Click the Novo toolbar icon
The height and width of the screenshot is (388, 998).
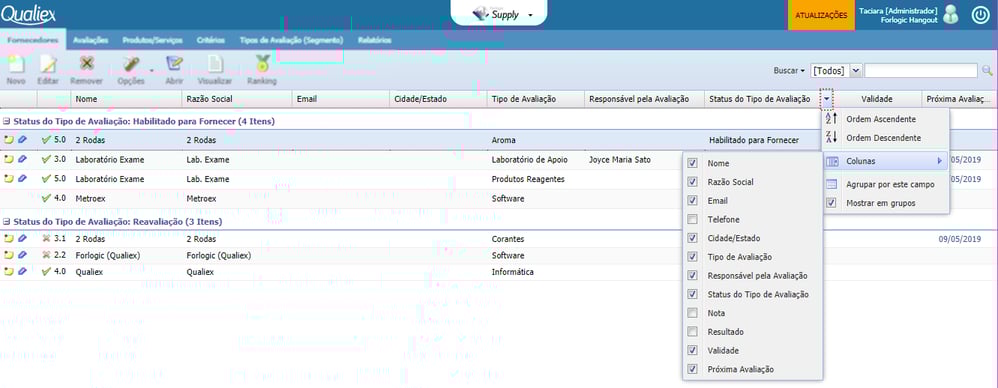pos(15,64)
